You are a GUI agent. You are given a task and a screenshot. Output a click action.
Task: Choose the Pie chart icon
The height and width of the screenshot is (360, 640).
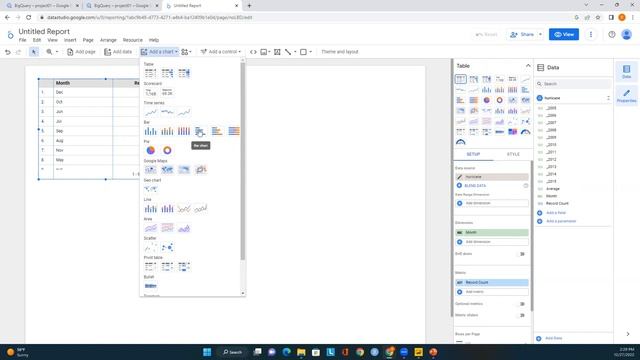151,150
